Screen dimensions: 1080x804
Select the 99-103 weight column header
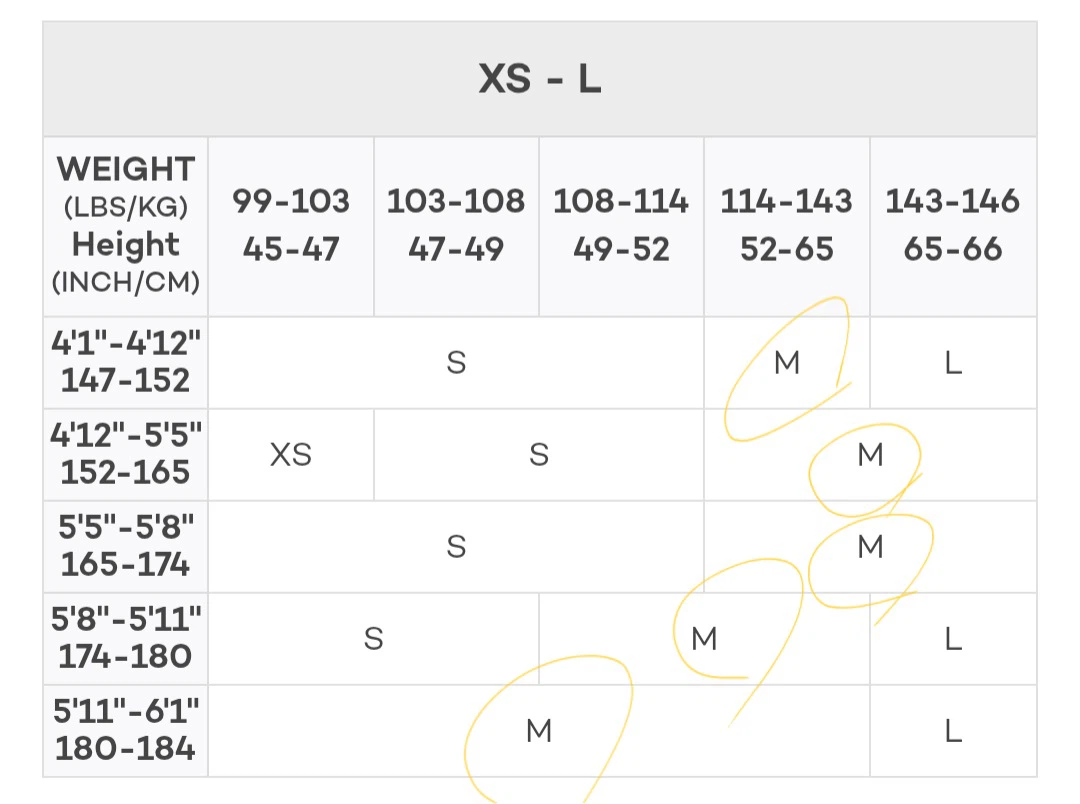click(x=291, y=226)
